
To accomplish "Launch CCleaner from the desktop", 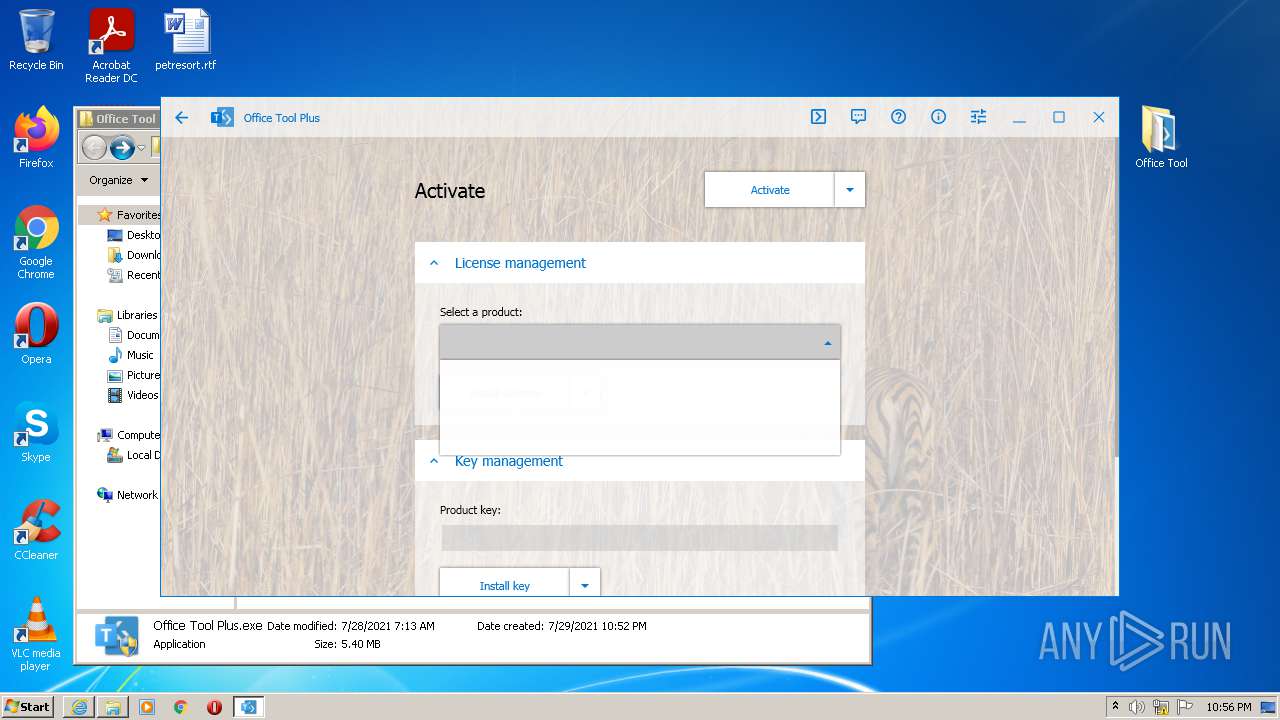I will coord(36,530).
